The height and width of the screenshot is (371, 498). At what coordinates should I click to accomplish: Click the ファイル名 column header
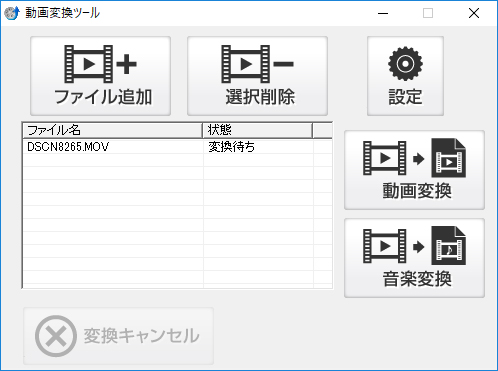[113, 130]
